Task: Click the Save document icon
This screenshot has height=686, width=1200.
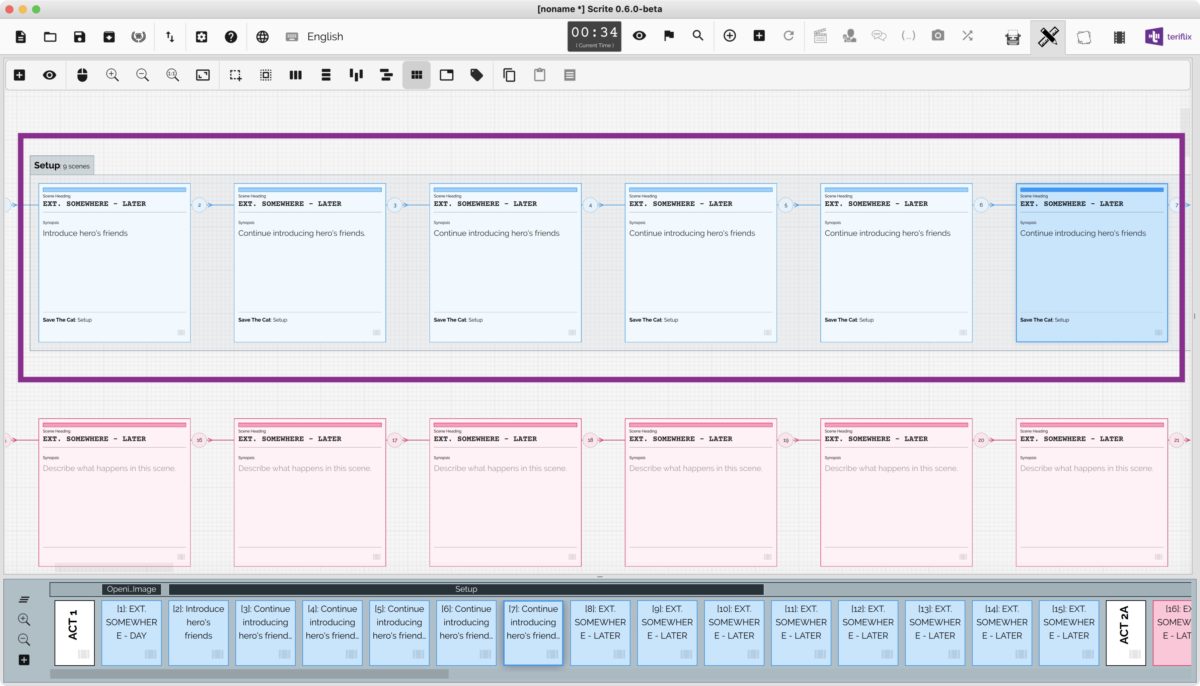Action: click(79, 37)
